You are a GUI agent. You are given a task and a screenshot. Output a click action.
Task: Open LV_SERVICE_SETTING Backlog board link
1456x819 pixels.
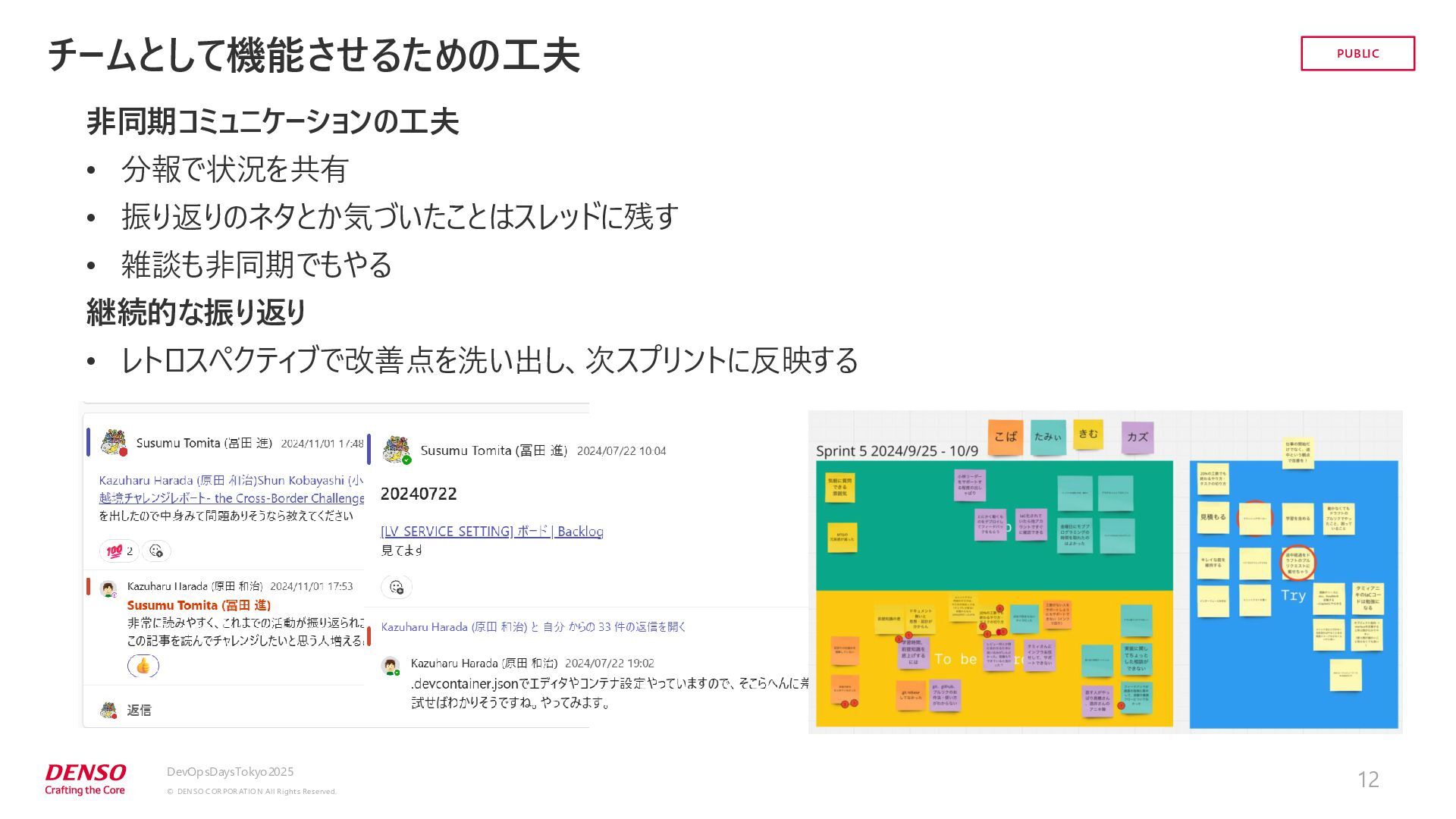point(491,531)
